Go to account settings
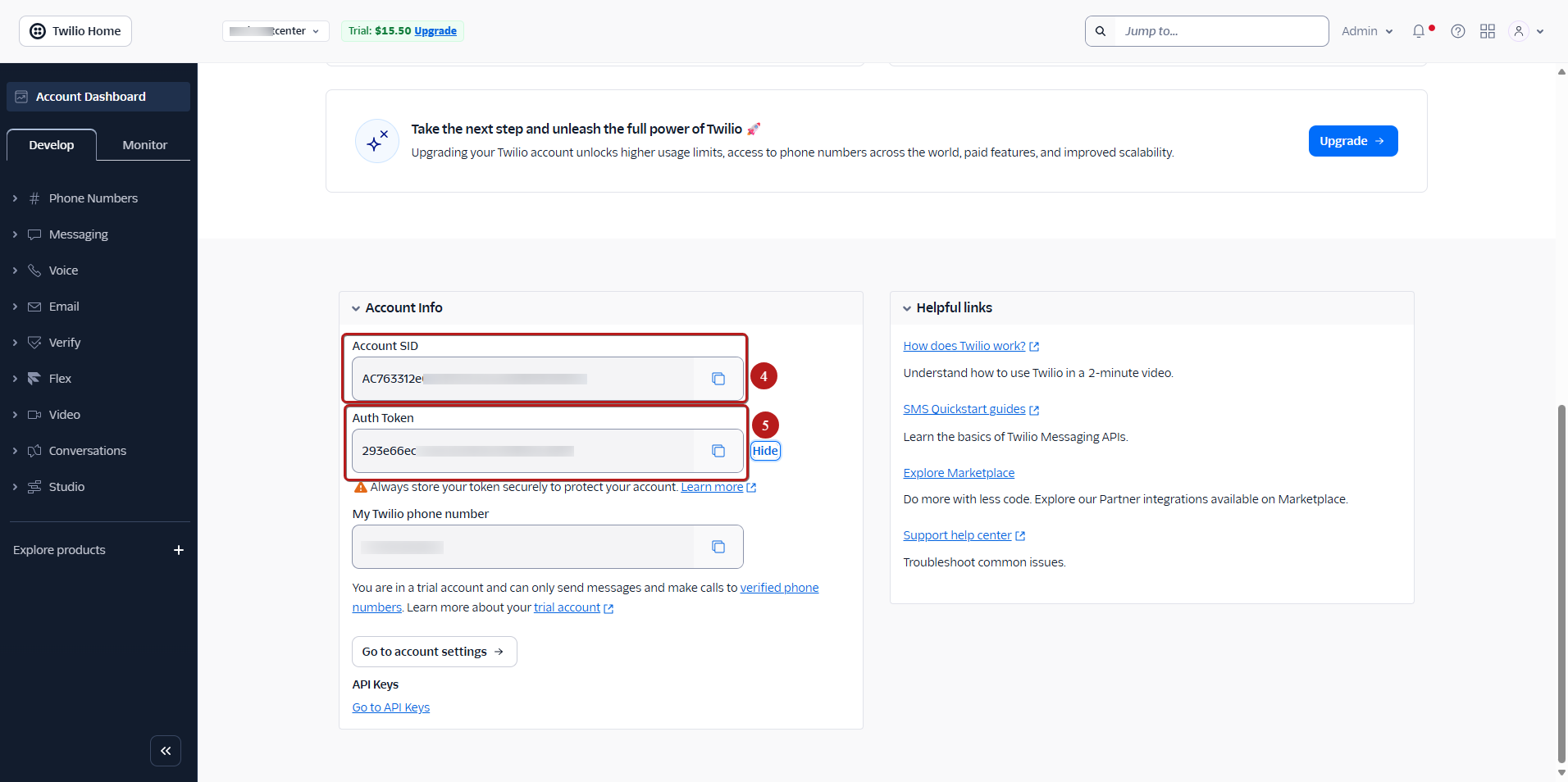The image size is (1568, 782). (435, 652)
